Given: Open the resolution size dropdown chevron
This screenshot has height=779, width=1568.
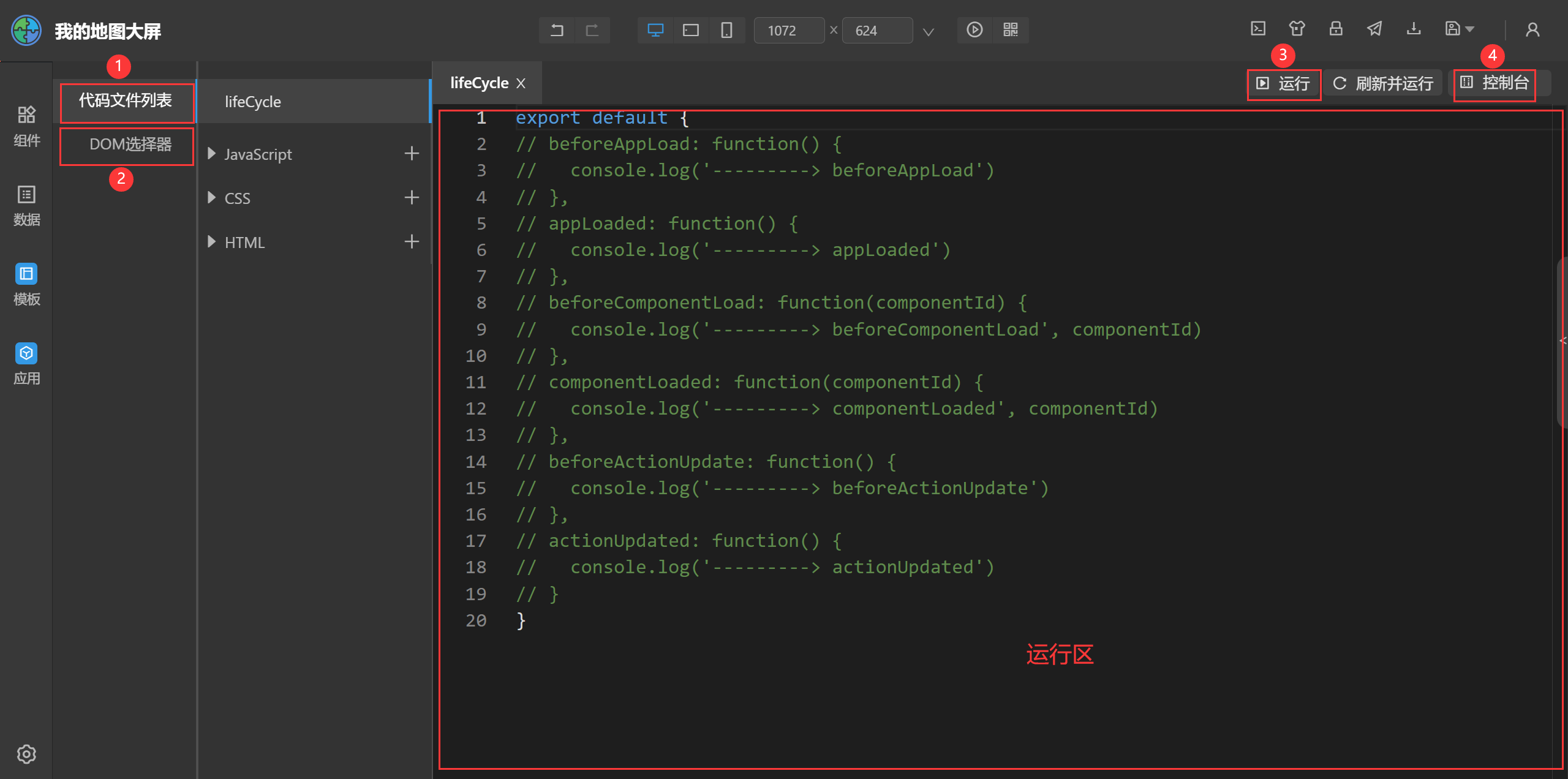Looking at the screenshot, I should (929, 31).
